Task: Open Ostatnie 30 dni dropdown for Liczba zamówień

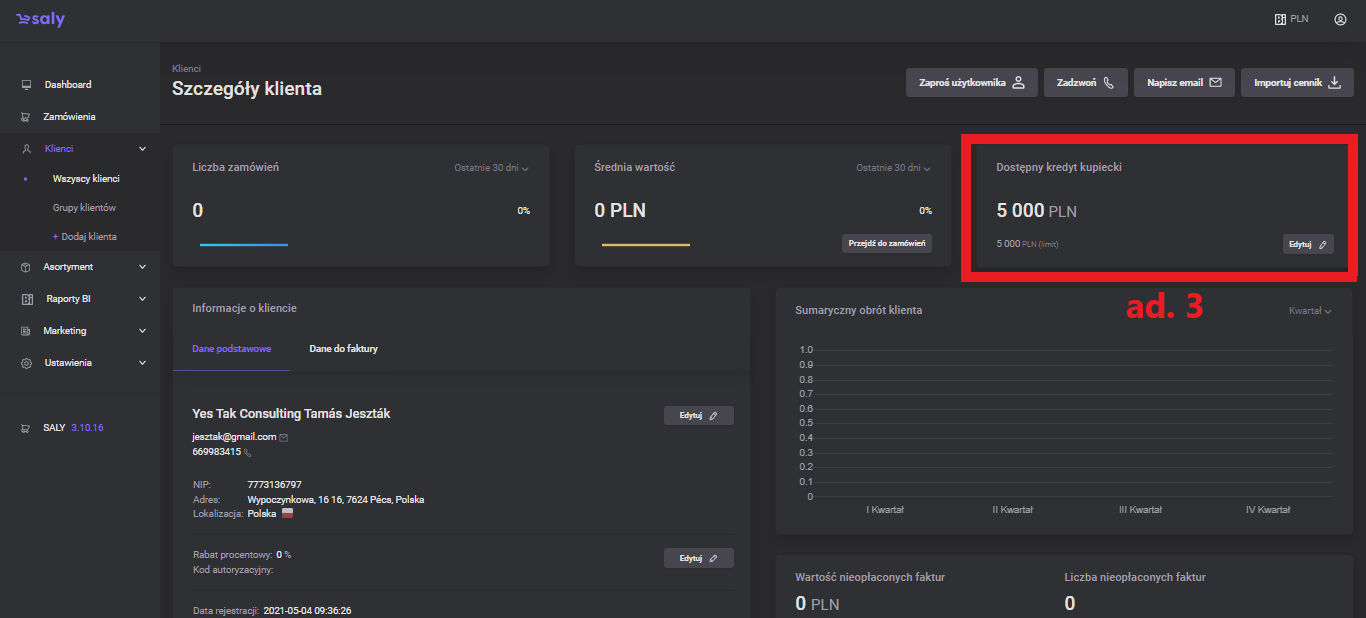Action: [x=489, y=168]
